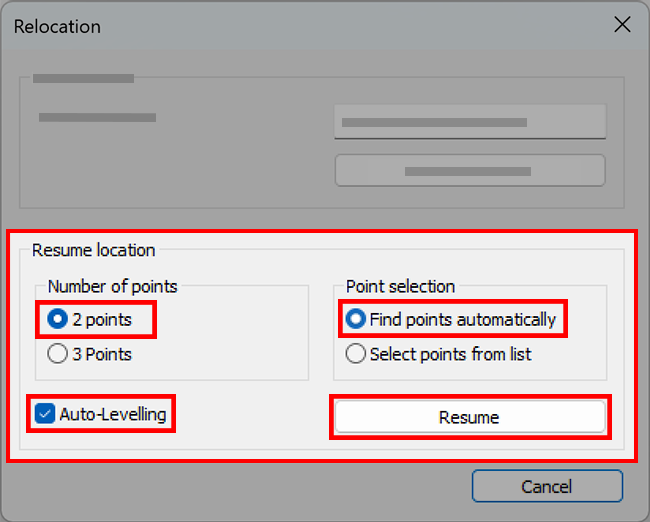This screenshot has height=522, width=650.
Task: Click the blurred heading of the top group
Action: point(83,78)
